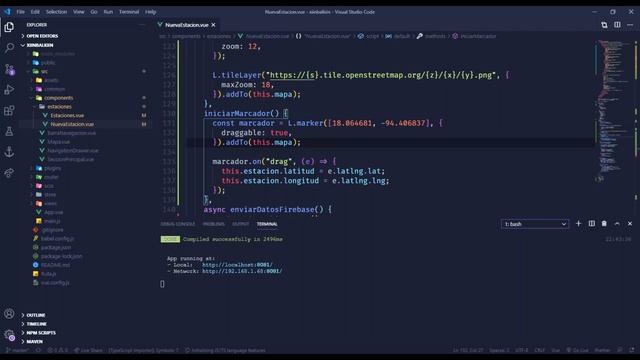Open the Selection menu

click(x=56, y=12)
